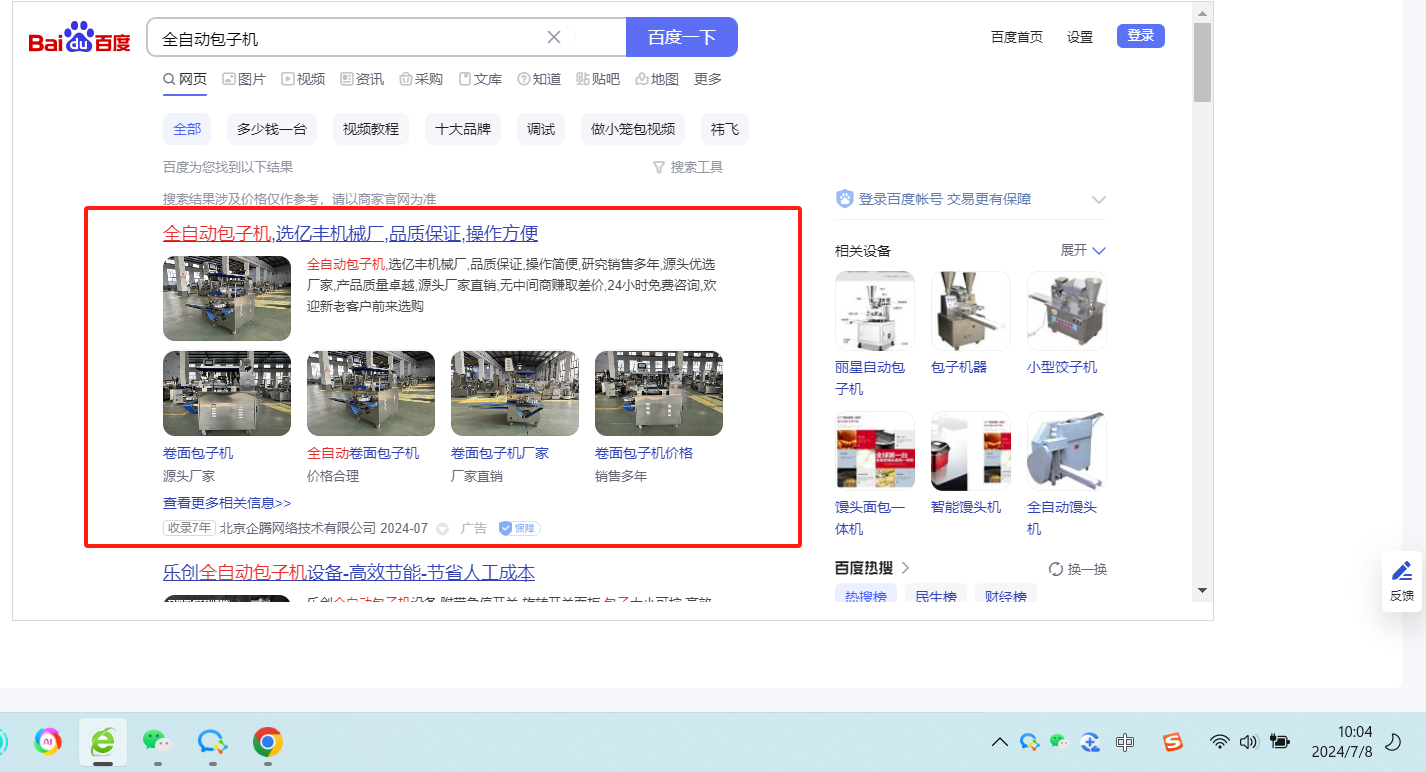Viewport: 1426px width, 772px height.
Task: Click the 登录 login button
Action: (x=1141, y=36)
